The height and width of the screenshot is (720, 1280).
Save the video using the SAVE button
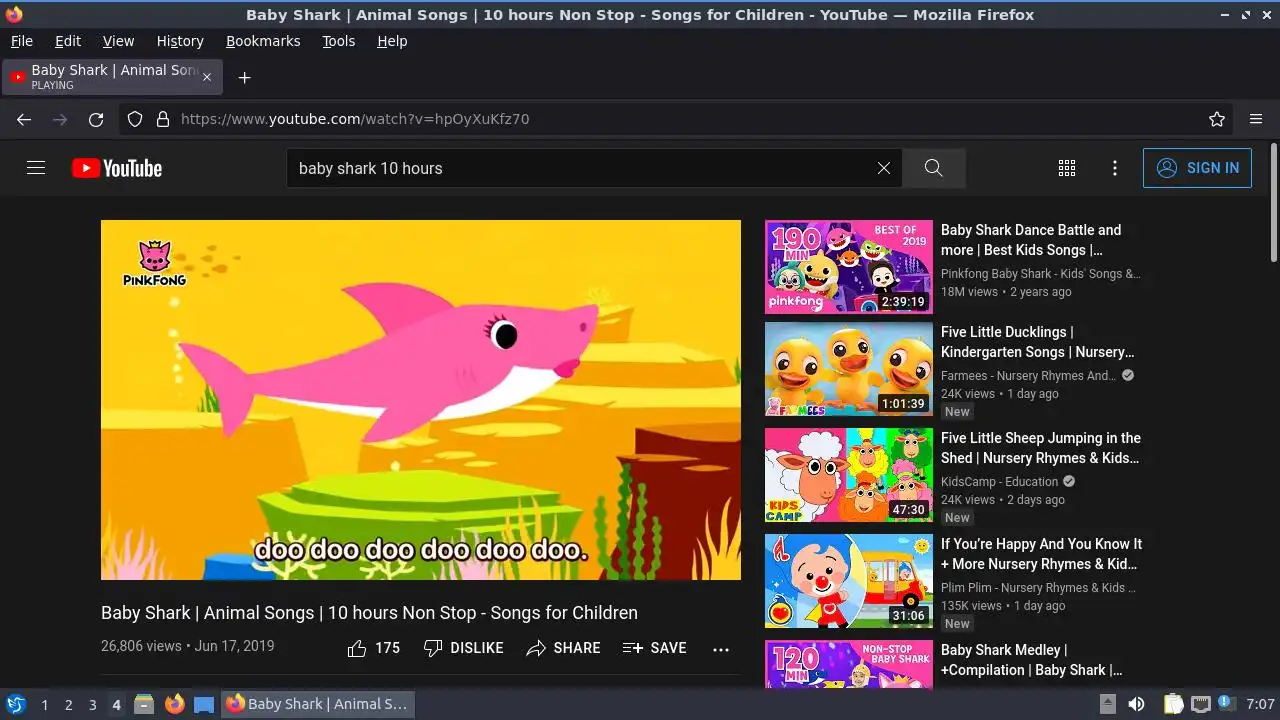[x=654, y=648]
